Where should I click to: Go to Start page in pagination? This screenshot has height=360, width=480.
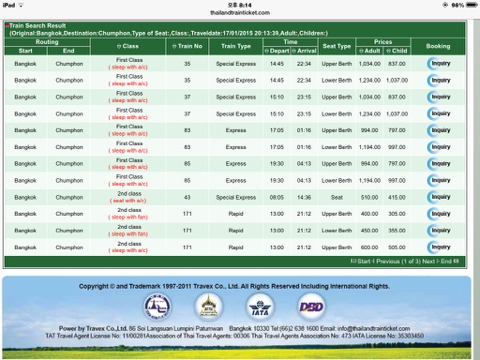pyautogui.click(x=361, y=261)
